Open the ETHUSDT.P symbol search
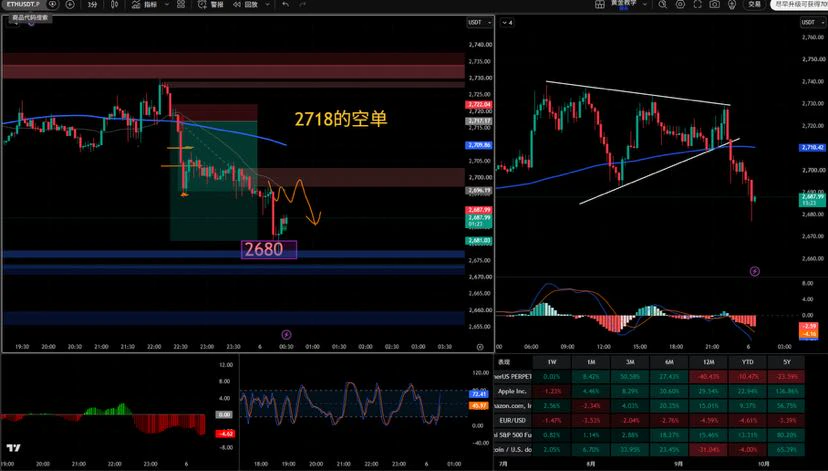 coord(24,4)
